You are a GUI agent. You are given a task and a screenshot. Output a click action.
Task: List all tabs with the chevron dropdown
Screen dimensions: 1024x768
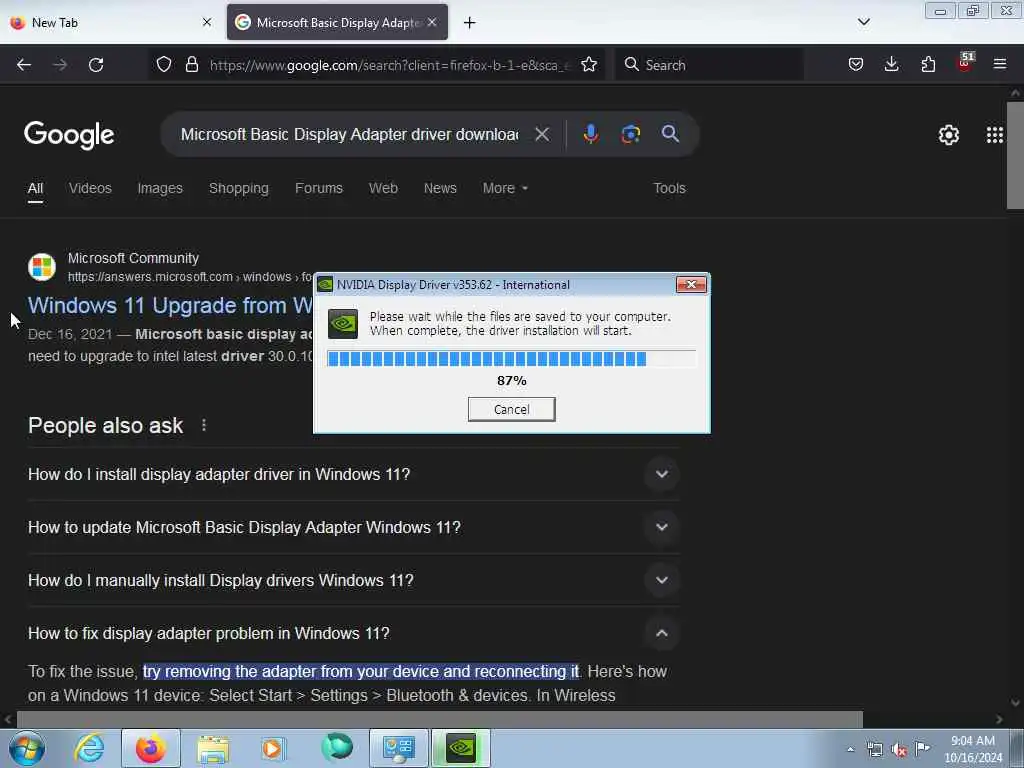pyautogui.click(x=863, y=22)
